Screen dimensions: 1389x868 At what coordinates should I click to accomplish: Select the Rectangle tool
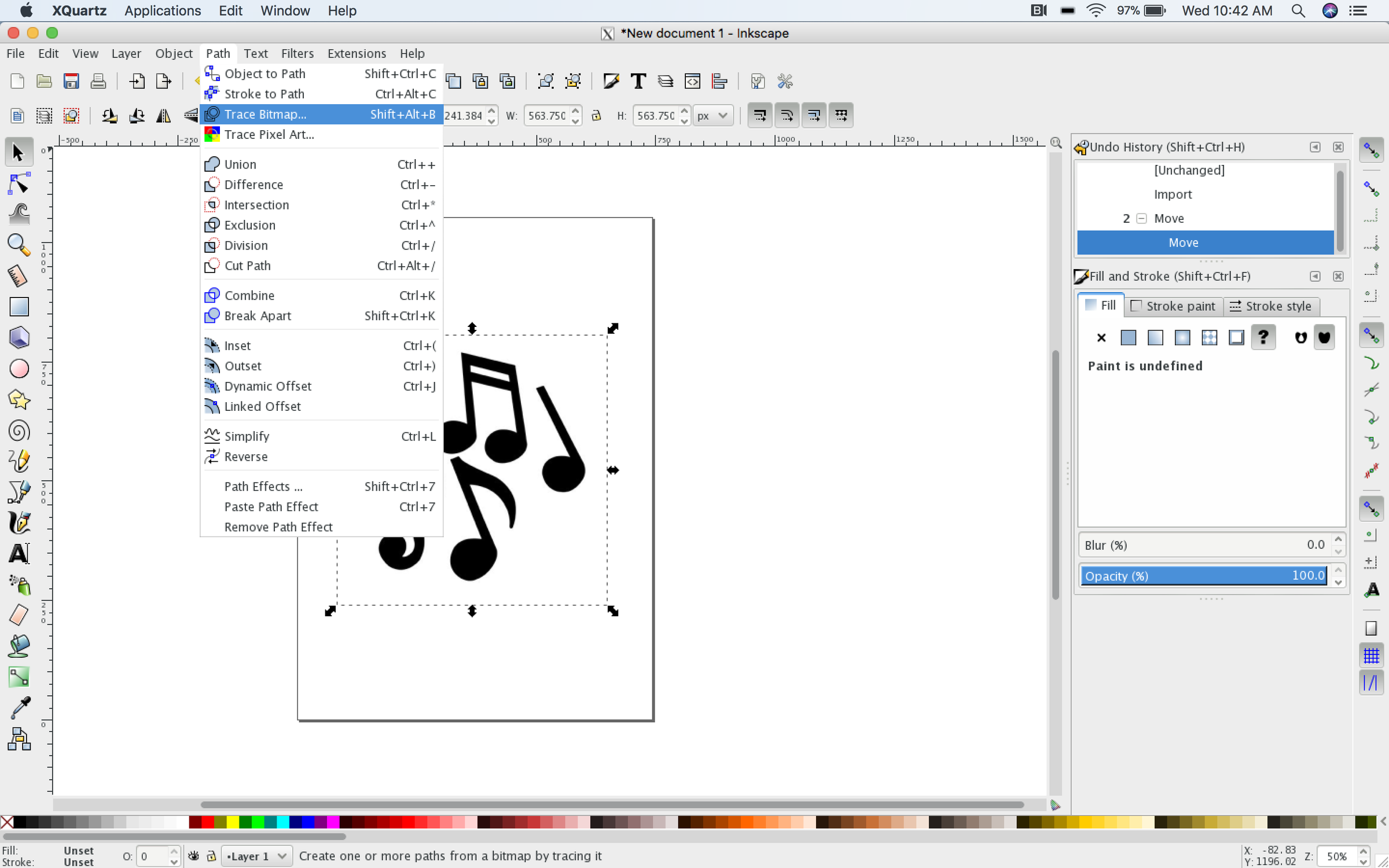19,307
